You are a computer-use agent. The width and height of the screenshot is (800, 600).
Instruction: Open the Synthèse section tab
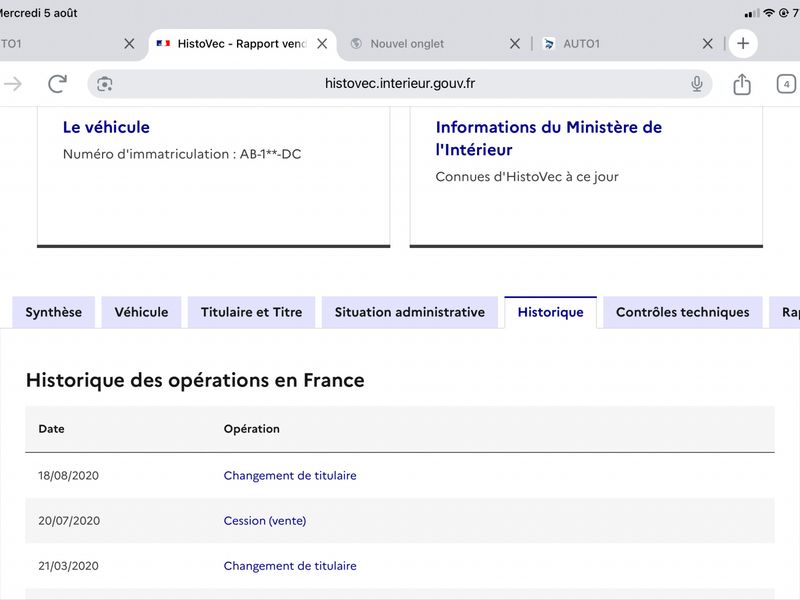click(x=54, y=312)
